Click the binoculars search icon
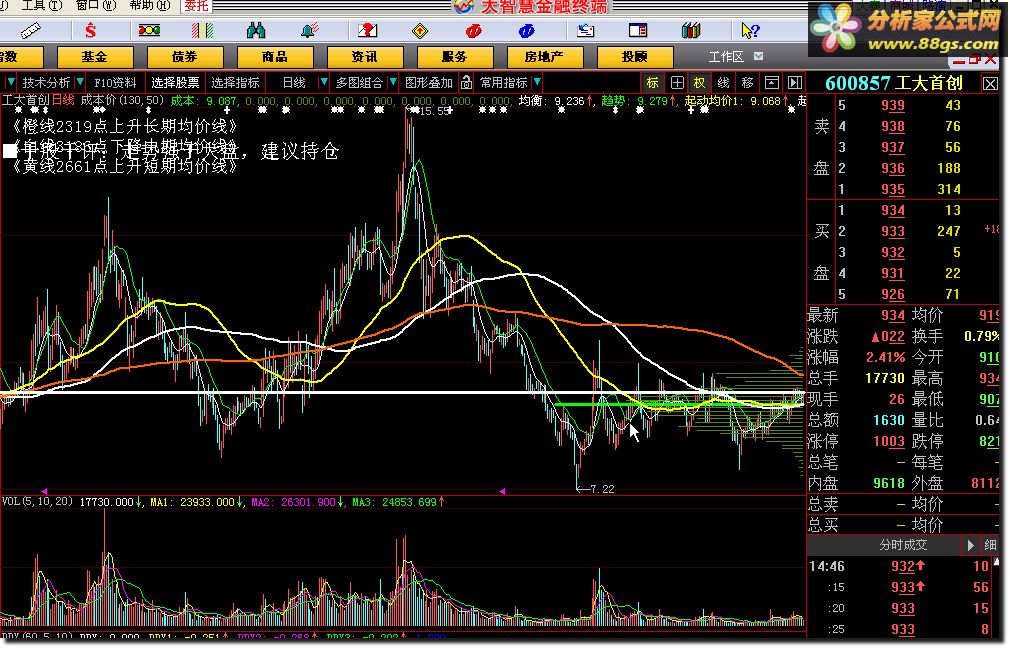The image size is (1010, 648). 256,30
